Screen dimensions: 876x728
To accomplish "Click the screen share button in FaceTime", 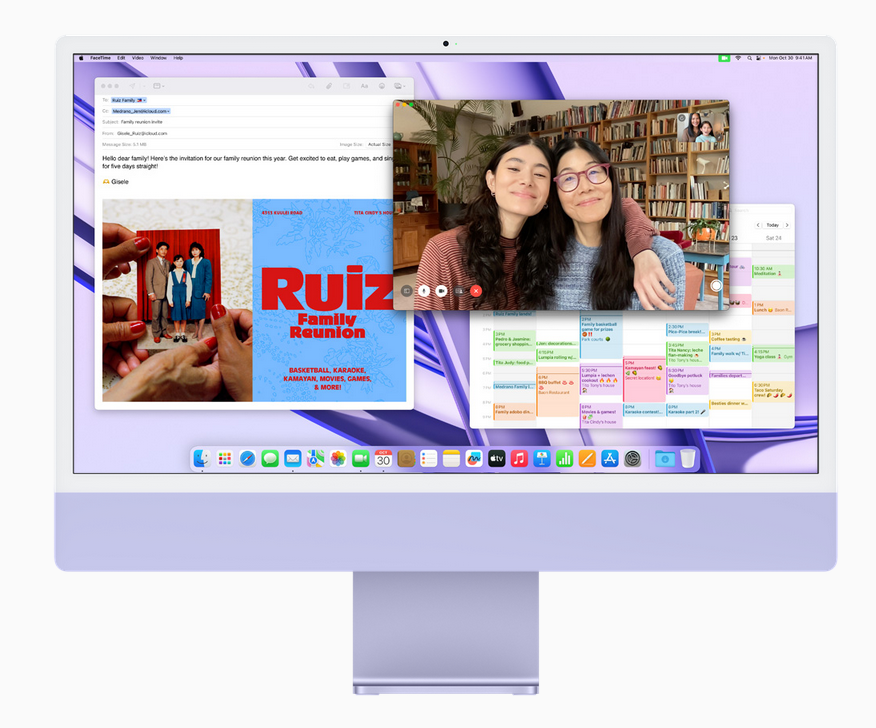I will (x=459, y=291).
